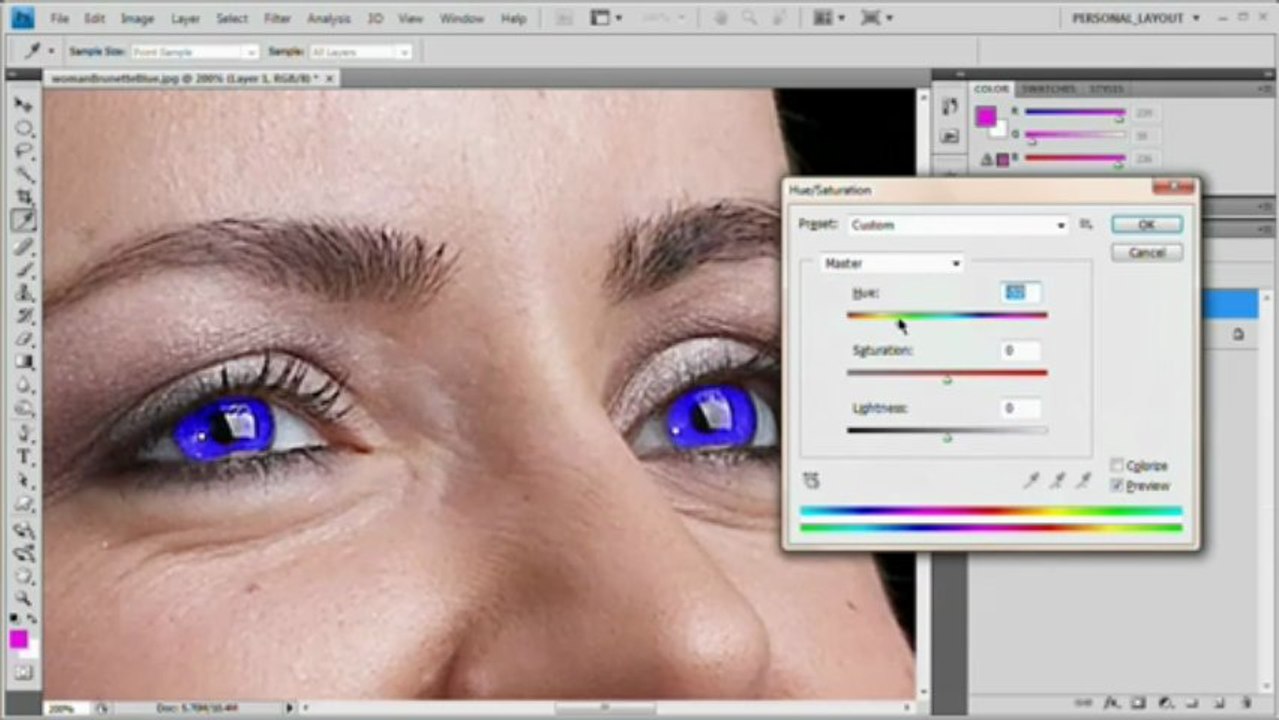Select the Pen tool

[x=23, y=434]
